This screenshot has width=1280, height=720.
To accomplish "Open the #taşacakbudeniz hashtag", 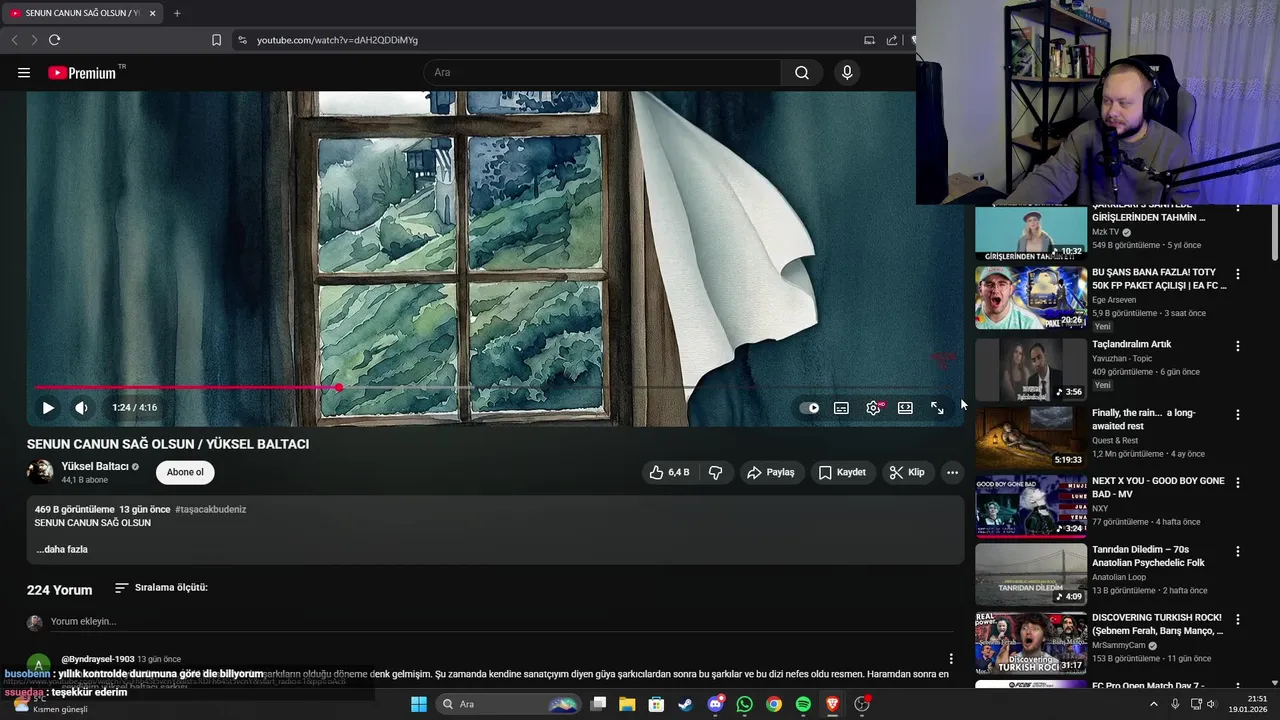I will 210,509.
